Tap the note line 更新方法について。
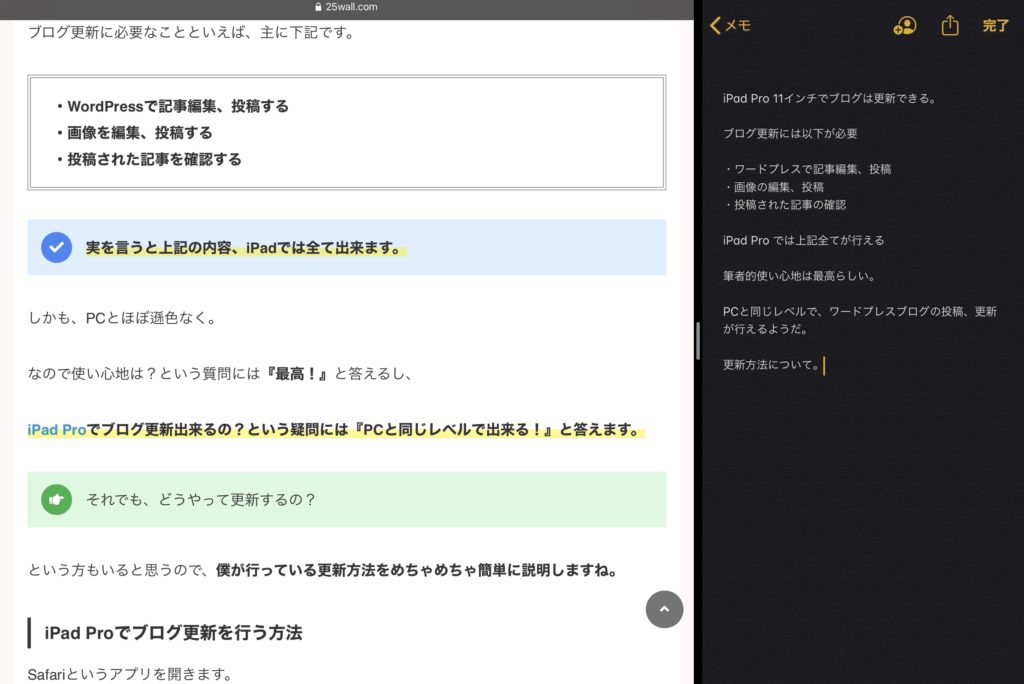 tap(771, 365)
